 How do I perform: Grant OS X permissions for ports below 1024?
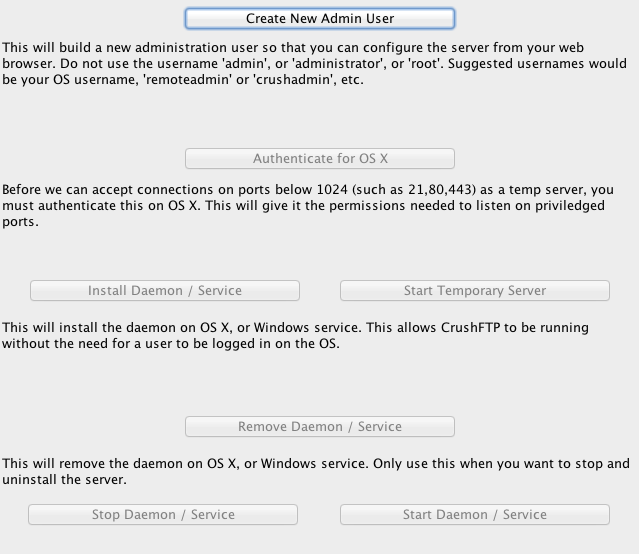point(320,159)
